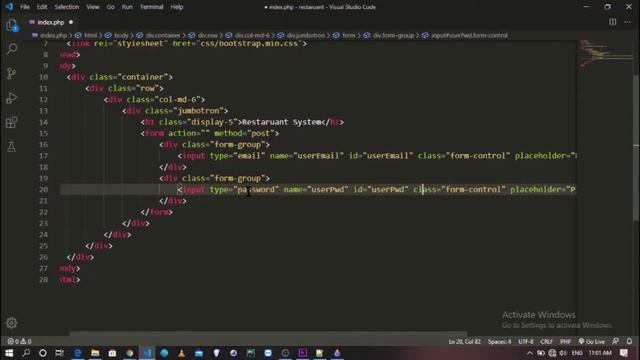Change file encoding UTF-8
This screenshot has width=640, height=360.
[525, 342]
